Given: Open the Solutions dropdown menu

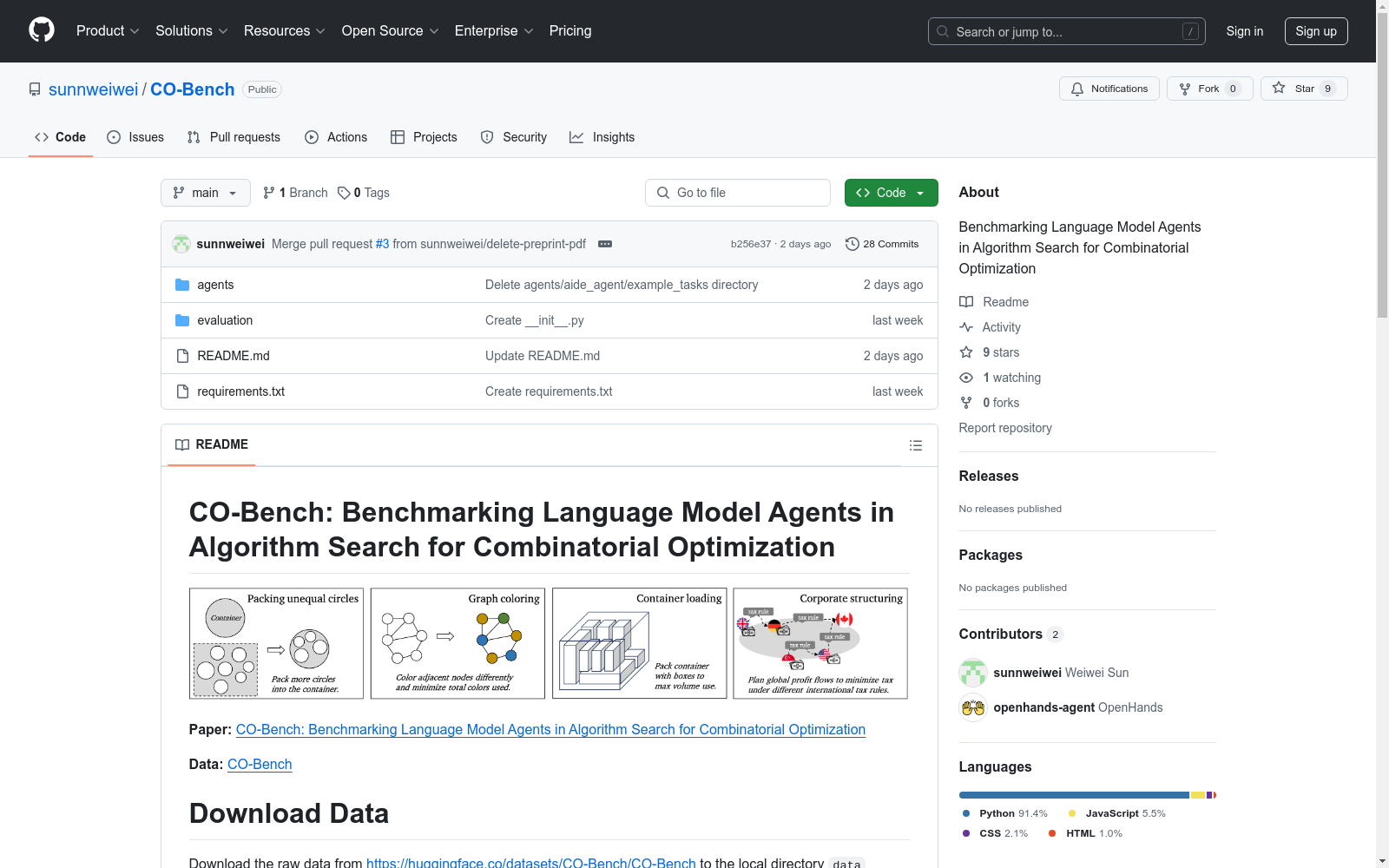Looking at the screenshot, I should (x=192, y=30).
